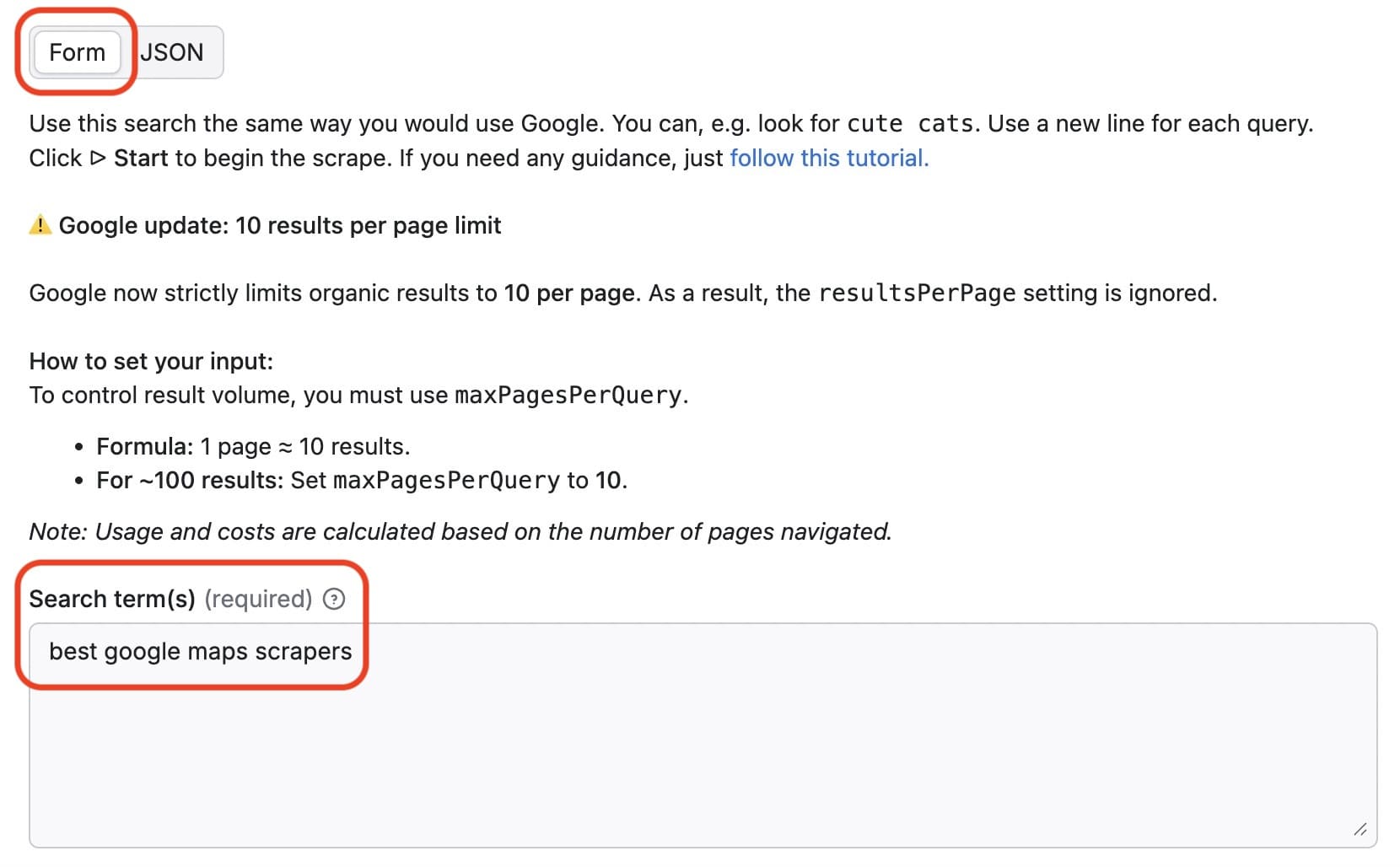Click the help icon beside Search term(s)

pos(334,599)
